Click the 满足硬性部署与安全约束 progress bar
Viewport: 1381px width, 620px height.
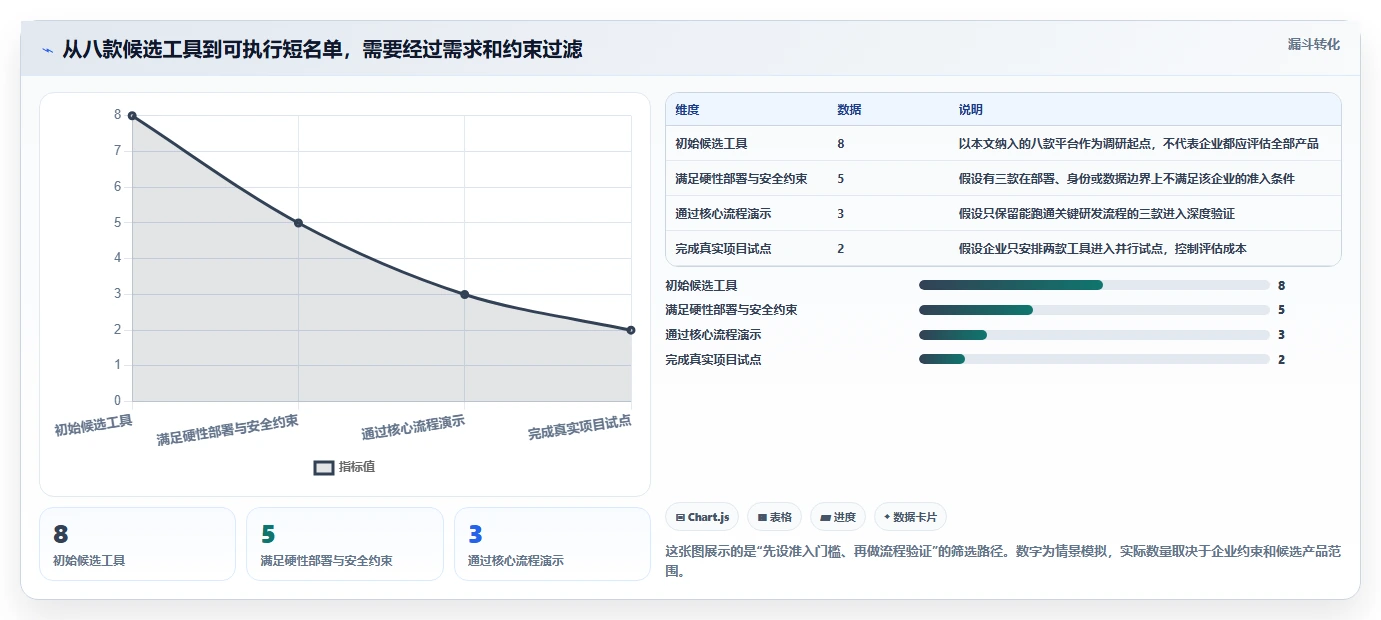[x=1094, y=310]
